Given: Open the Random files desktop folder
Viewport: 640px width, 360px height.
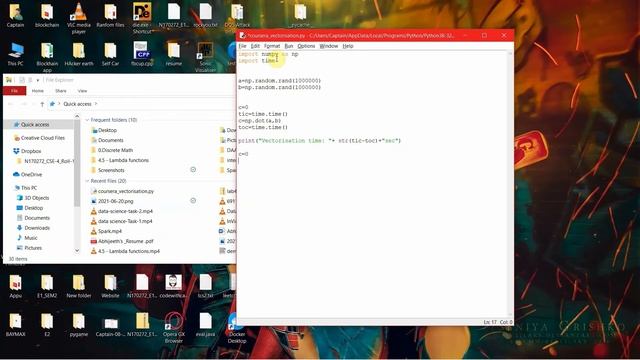Looking at the screenshot, I should pos(110,16).
